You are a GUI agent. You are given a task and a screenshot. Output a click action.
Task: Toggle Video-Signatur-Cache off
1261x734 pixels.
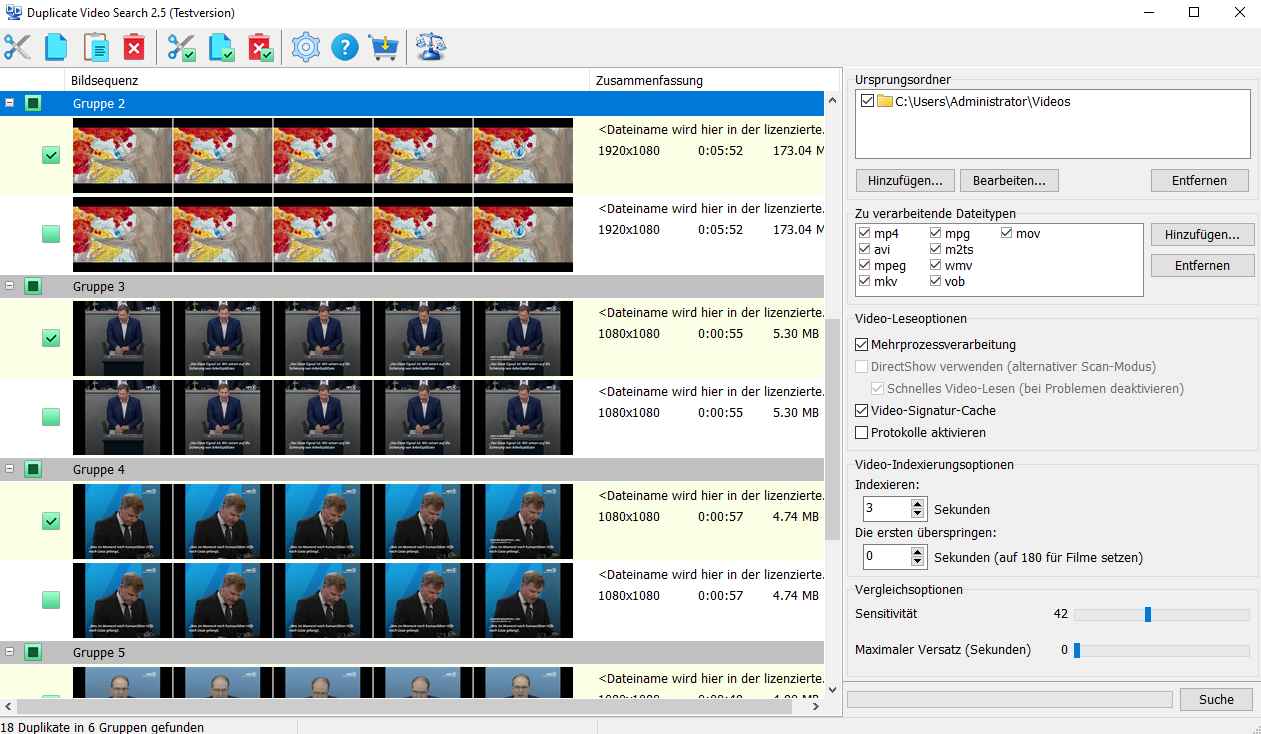pyautogui.click(x=861, y=410)
